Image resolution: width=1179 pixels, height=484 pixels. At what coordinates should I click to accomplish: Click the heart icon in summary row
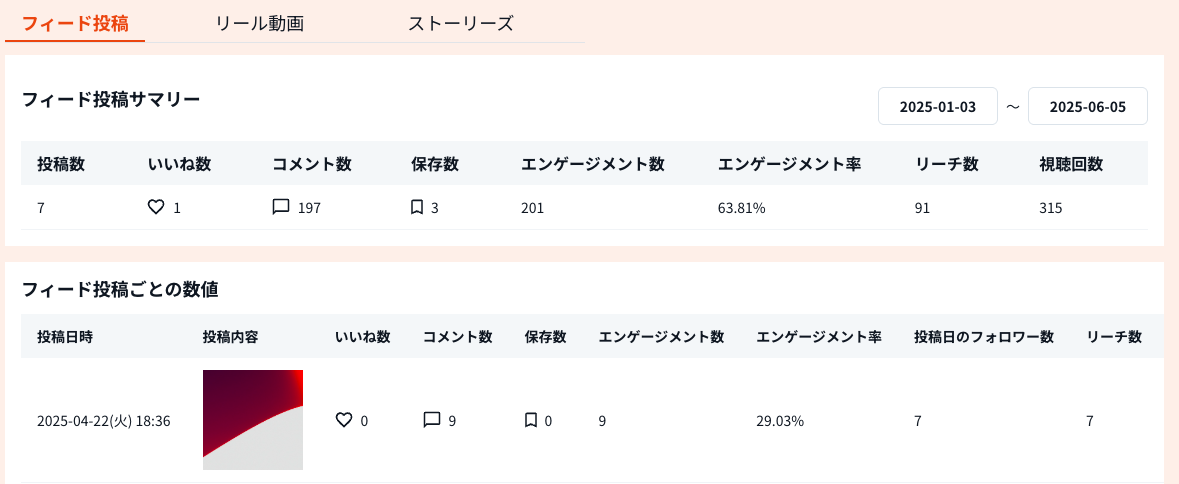point(155,208)
